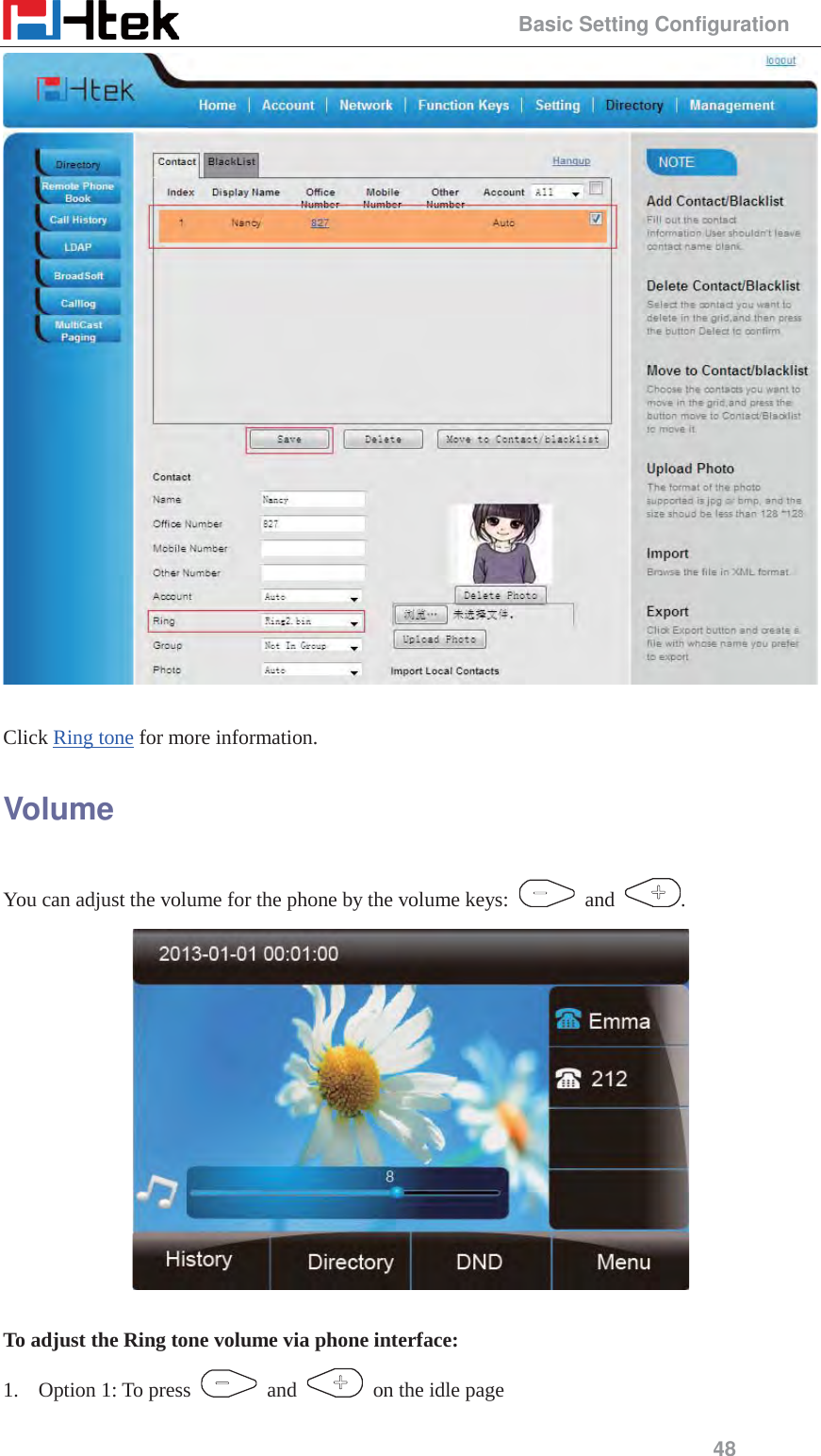The height and width of the screenshot is (1456, 821).
Task: Click the BroadSoft sidebar entry
Action: pyautogui.click(x=79, y=275)
